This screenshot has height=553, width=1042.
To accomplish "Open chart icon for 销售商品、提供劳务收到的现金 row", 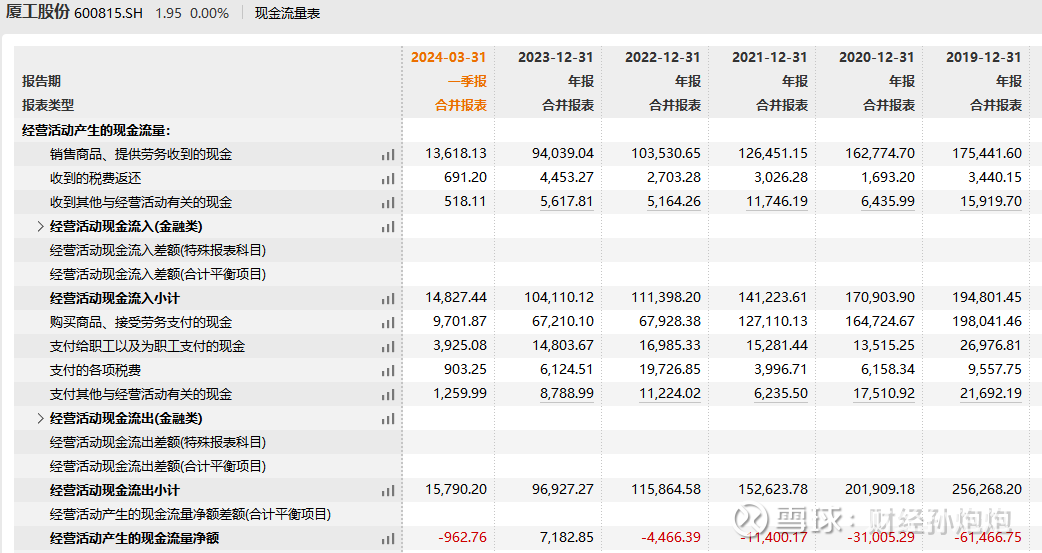I will point(387,155).
